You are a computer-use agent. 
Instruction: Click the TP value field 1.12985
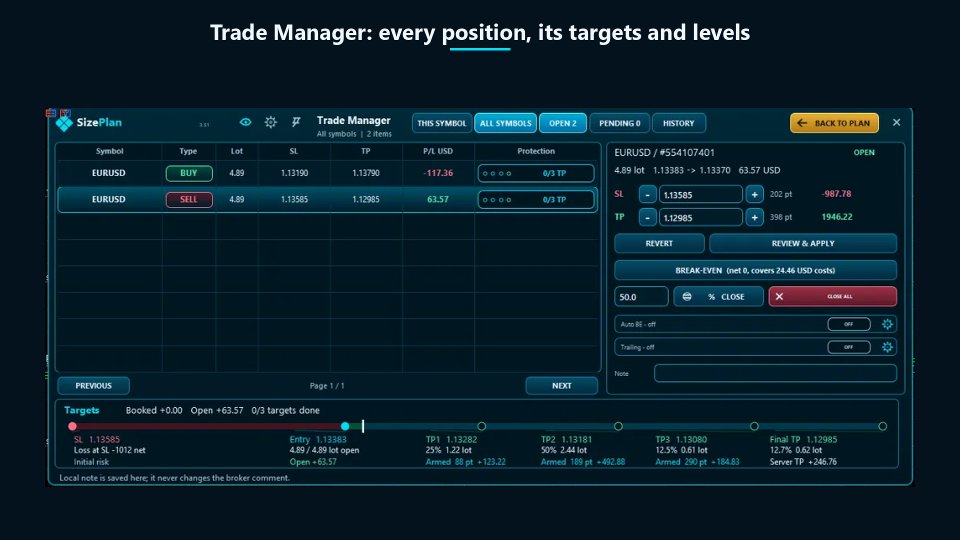coord(700,217)
